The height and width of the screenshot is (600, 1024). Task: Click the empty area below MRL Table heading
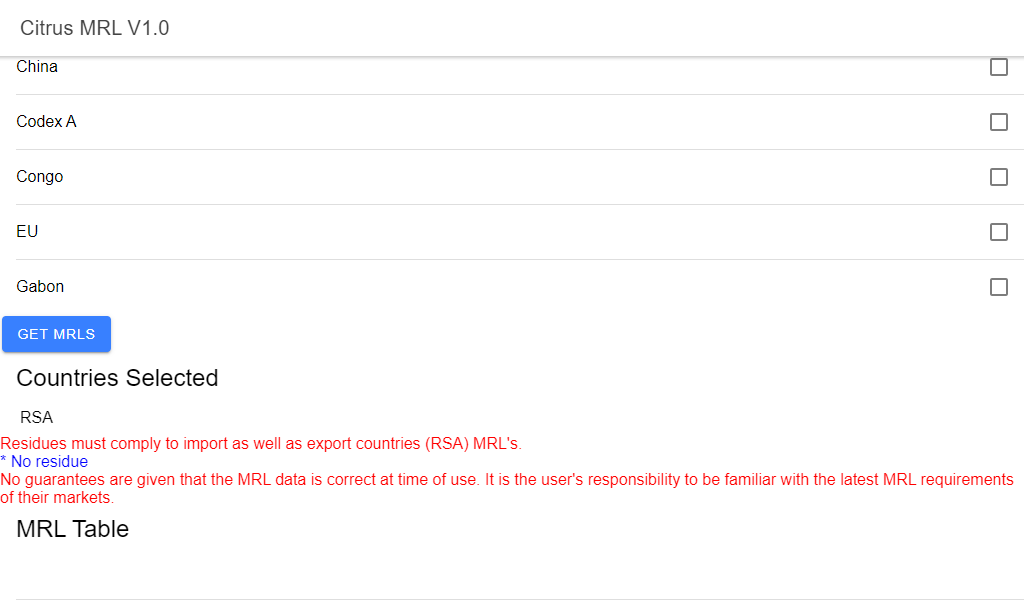[x=500, y=570]
